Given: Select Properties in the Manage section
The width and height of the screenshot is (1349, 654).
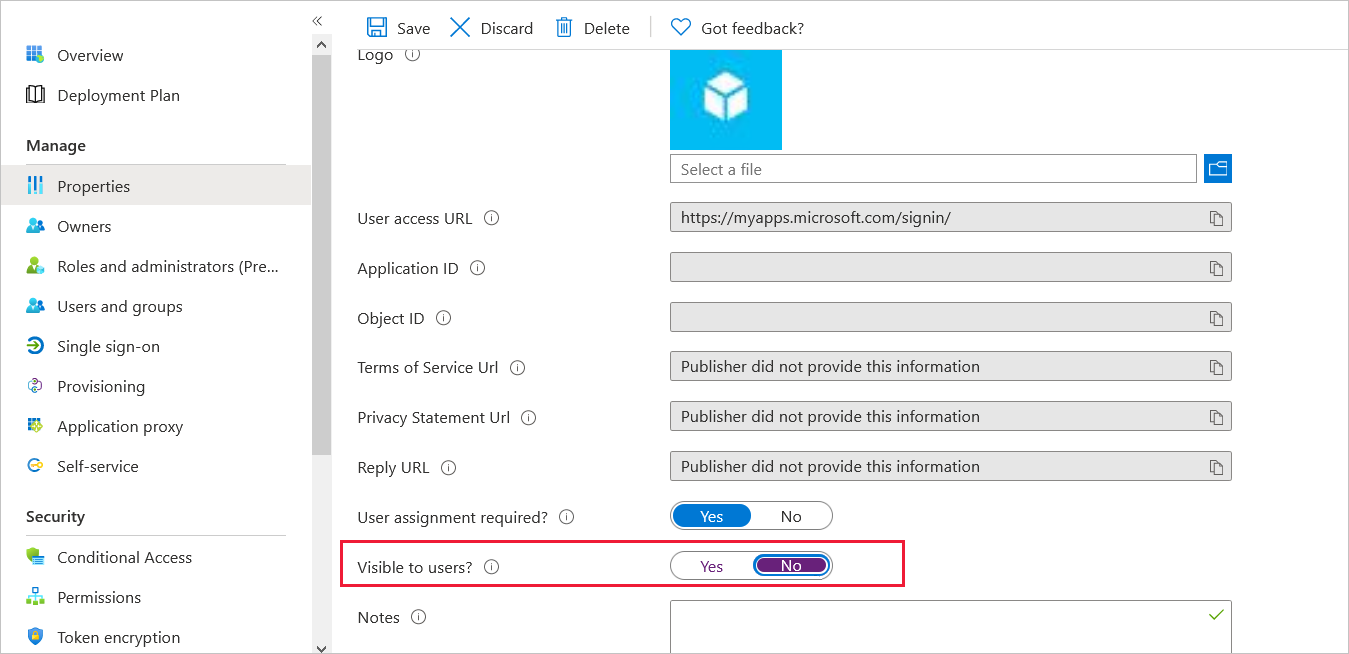Looking at the screenshot, I should pos(156,186).
